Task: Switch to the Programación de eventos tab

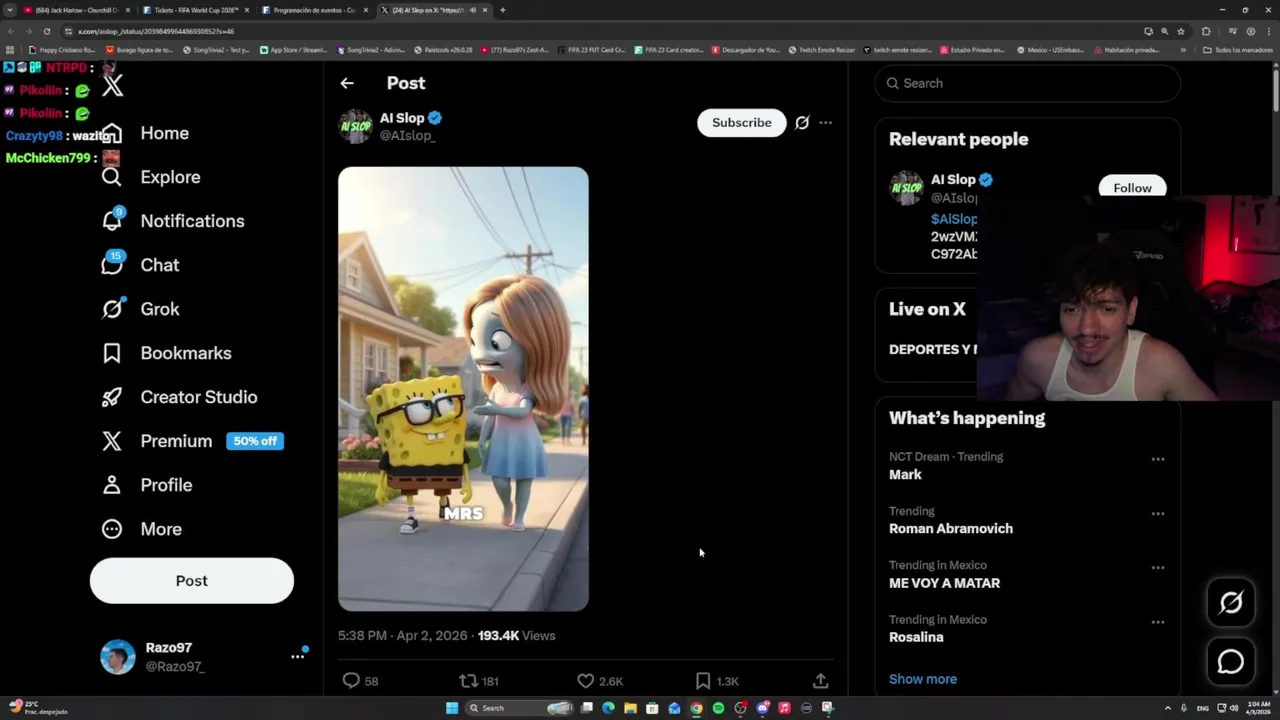Action: coord(315,10)
